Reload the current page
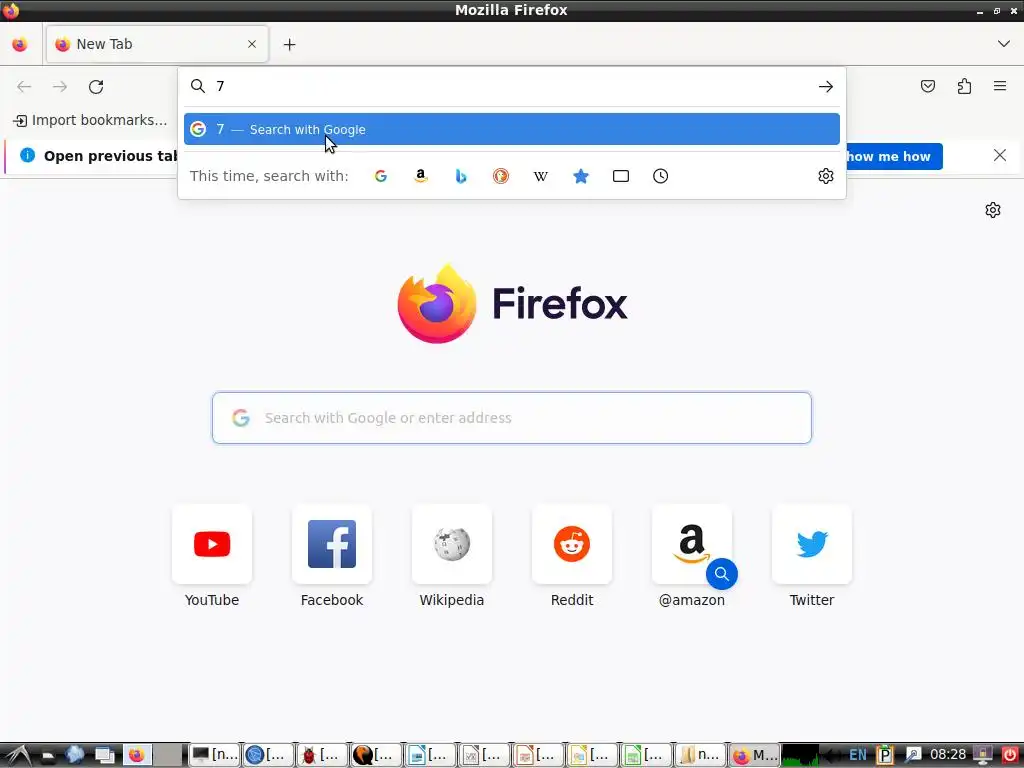Image resolution: width=1024 pixels, height=768 pixels. tap(96, 86)
